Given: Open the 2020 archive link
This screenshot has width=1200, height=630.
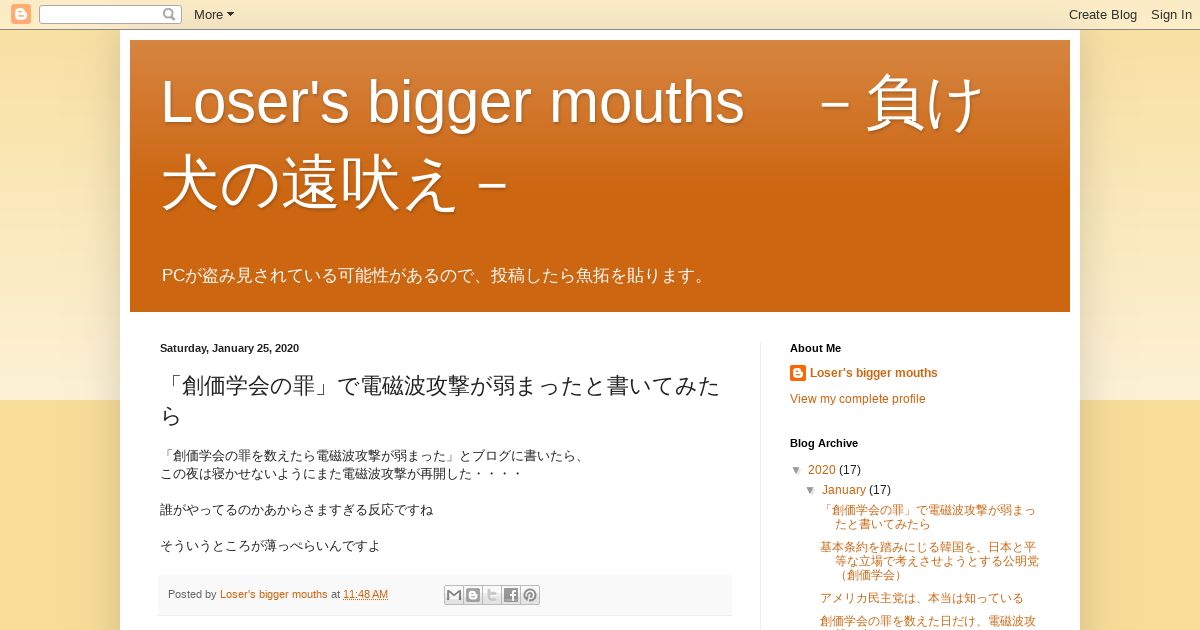Looking at the screenshot, I should (x=821, y=470).
